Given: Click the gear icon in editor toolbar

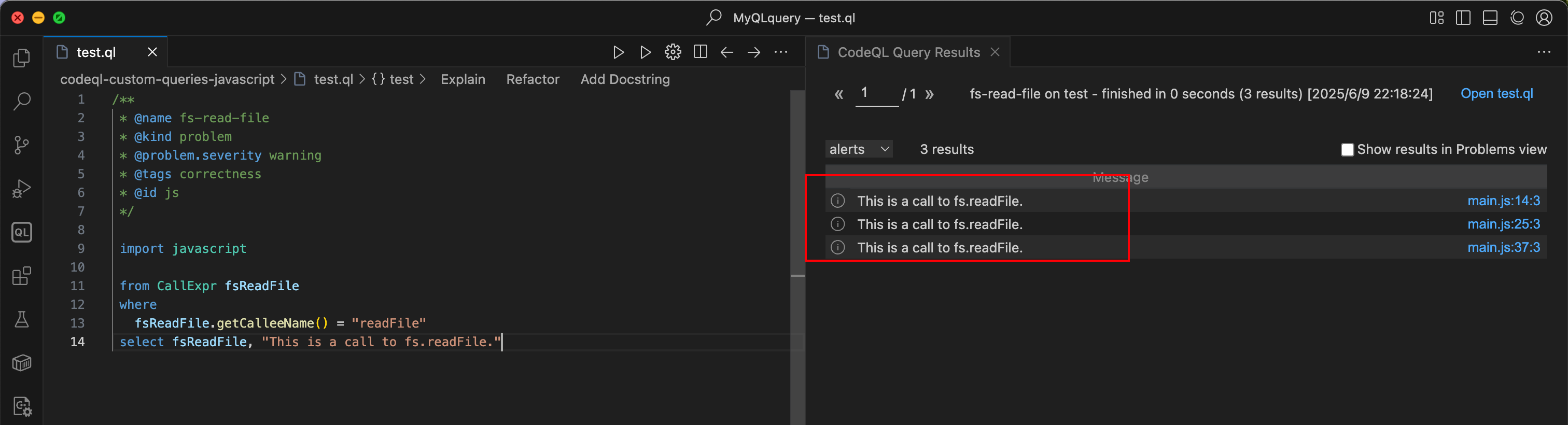Looking at the screenshot, I should click(673, 52).
